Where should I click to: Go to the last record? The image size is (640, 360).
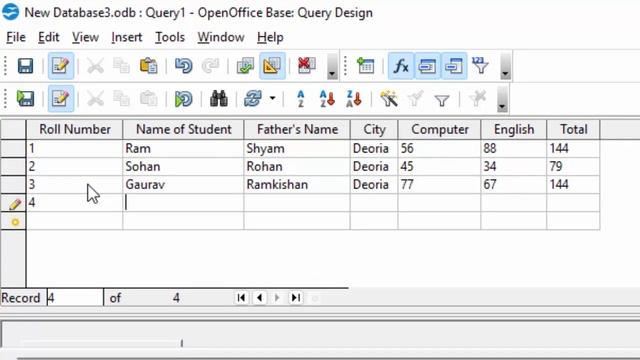(x=296, y=298)
